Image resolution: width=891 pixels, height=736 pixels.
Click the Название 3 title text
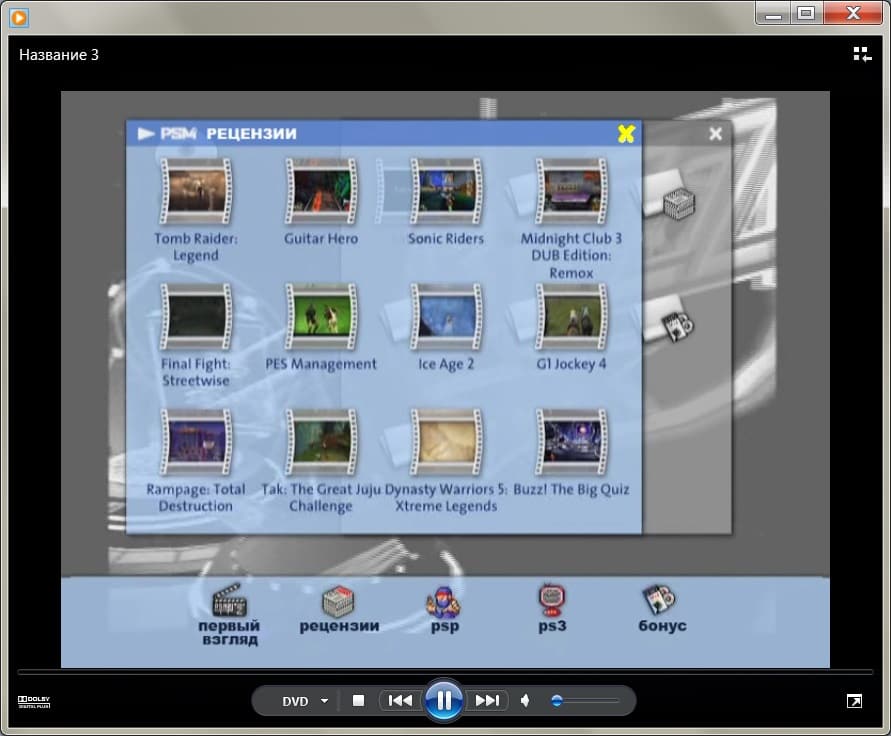pos(59,55)
